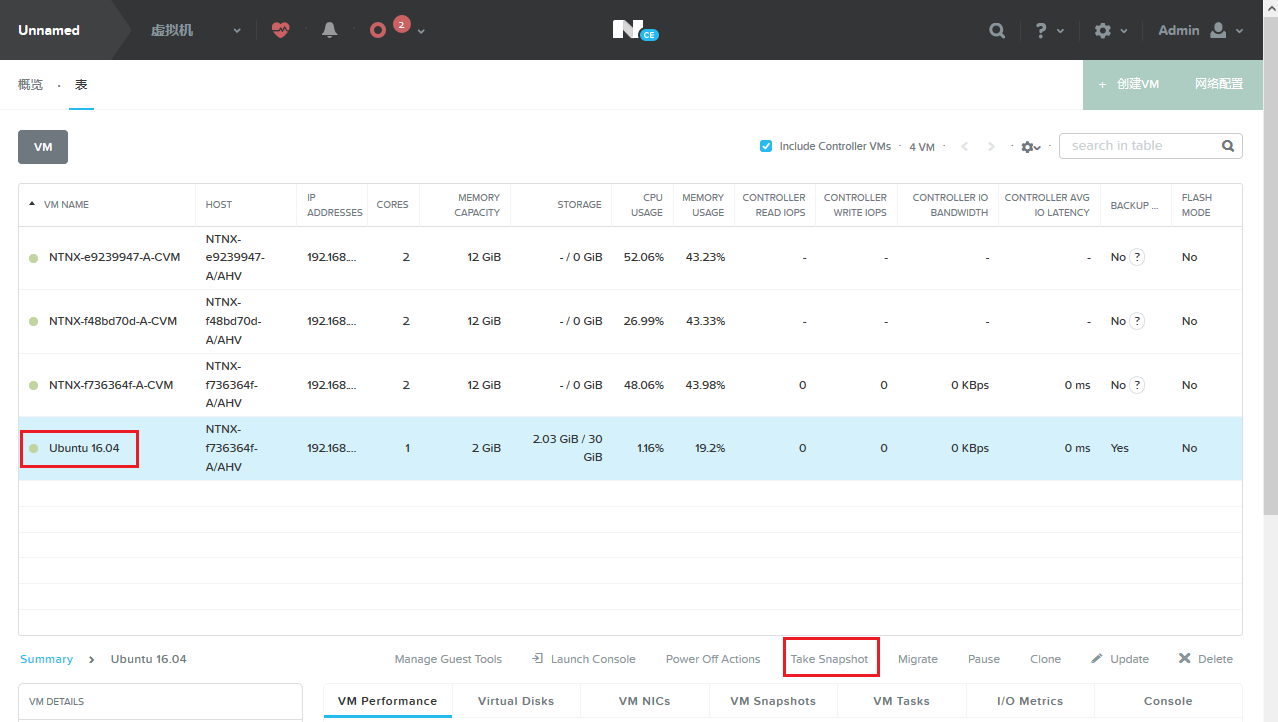Select the NTNX-f48bd70d-A-CVM row

pyautogui.click(x=630, y=321)
